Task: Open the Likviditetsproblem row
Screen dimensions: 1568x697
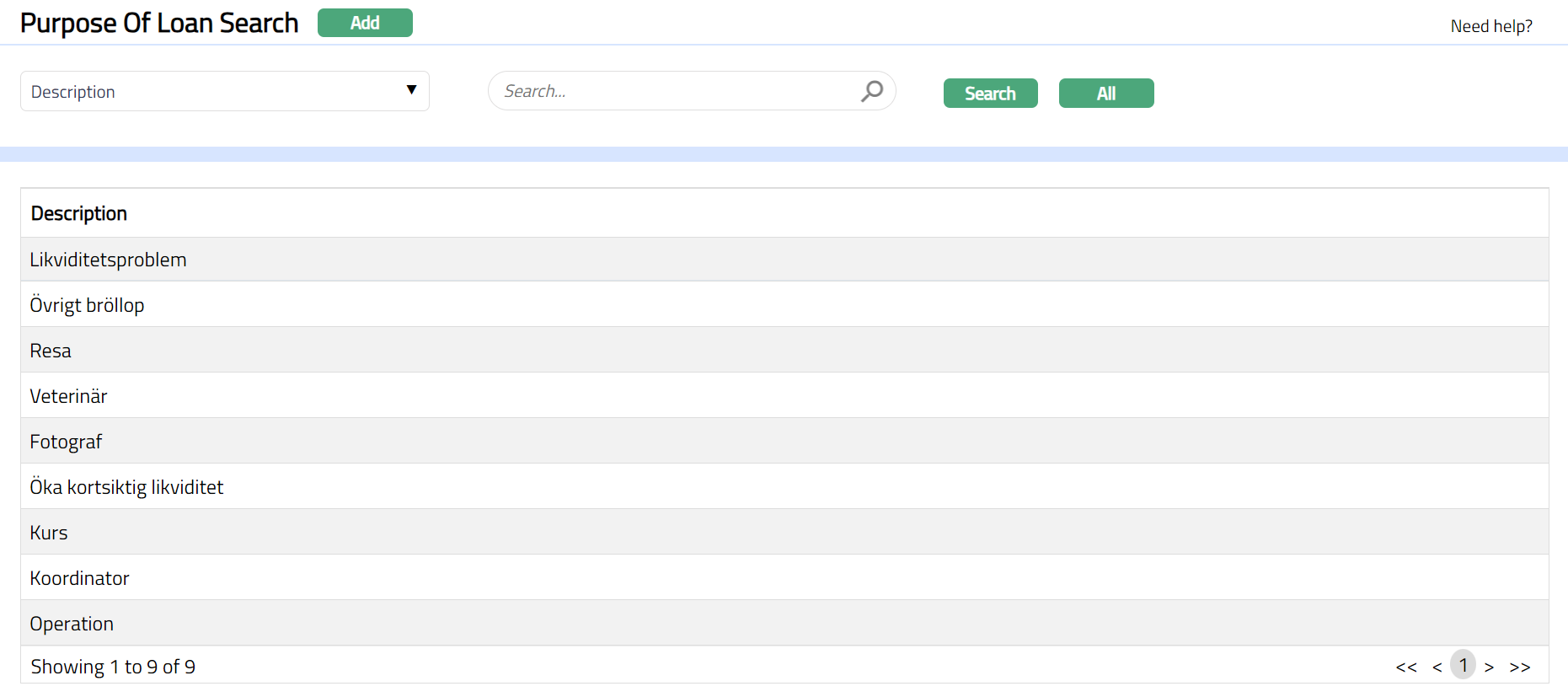Action: (108, 260)
